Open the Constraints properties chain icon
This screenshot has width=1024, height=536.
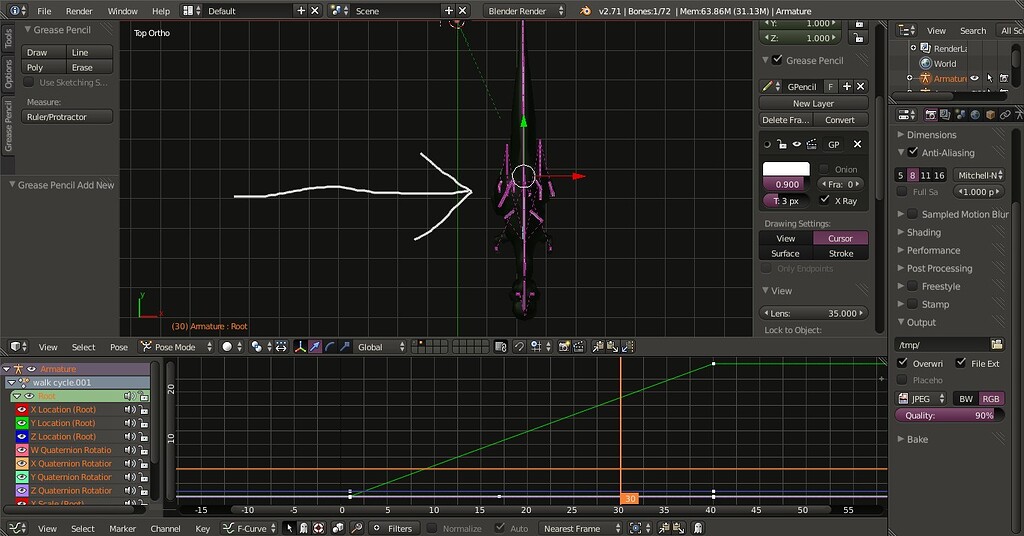[1005, 114]
